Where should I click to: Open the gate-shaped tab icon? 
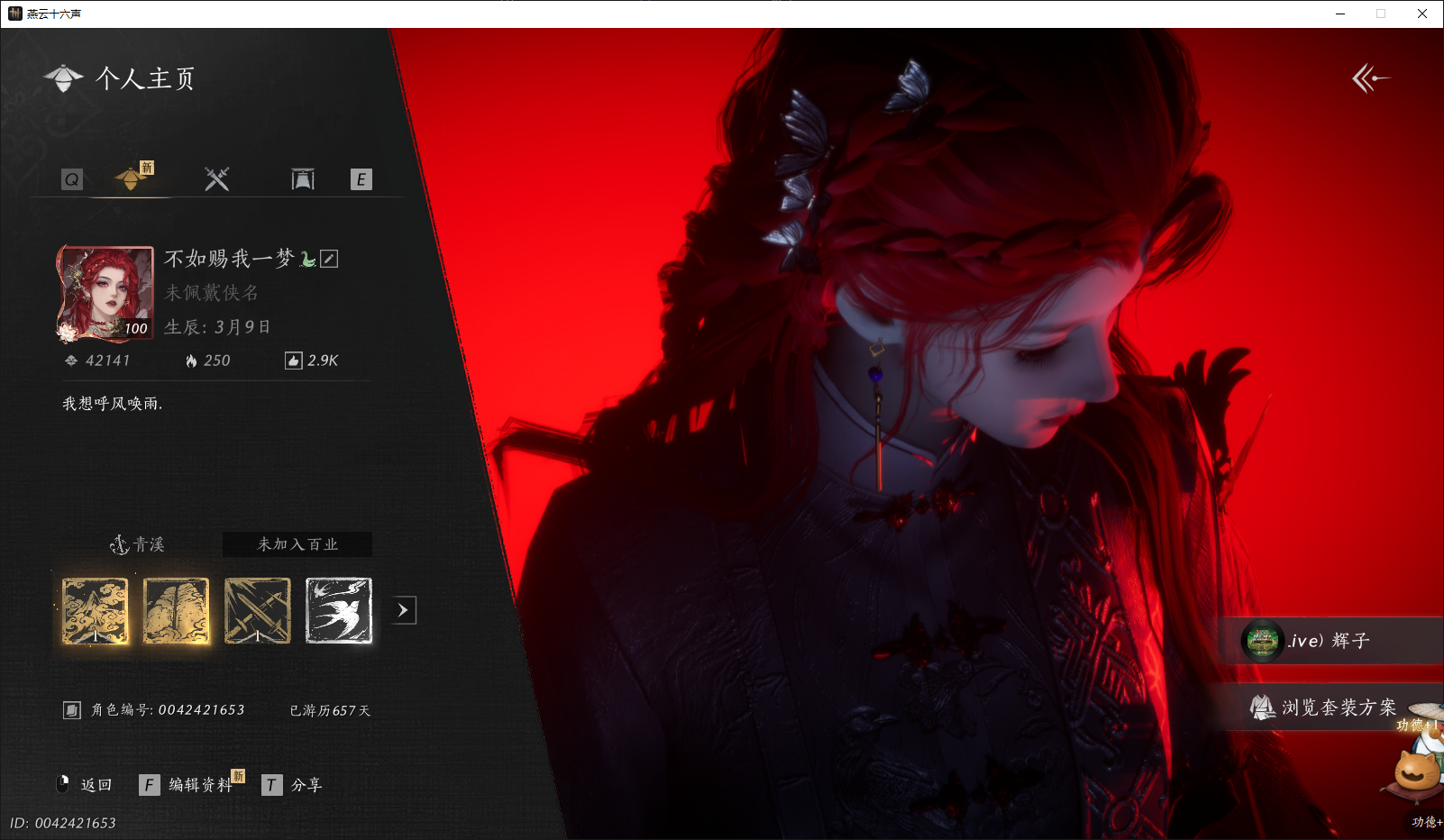[303, 179]
